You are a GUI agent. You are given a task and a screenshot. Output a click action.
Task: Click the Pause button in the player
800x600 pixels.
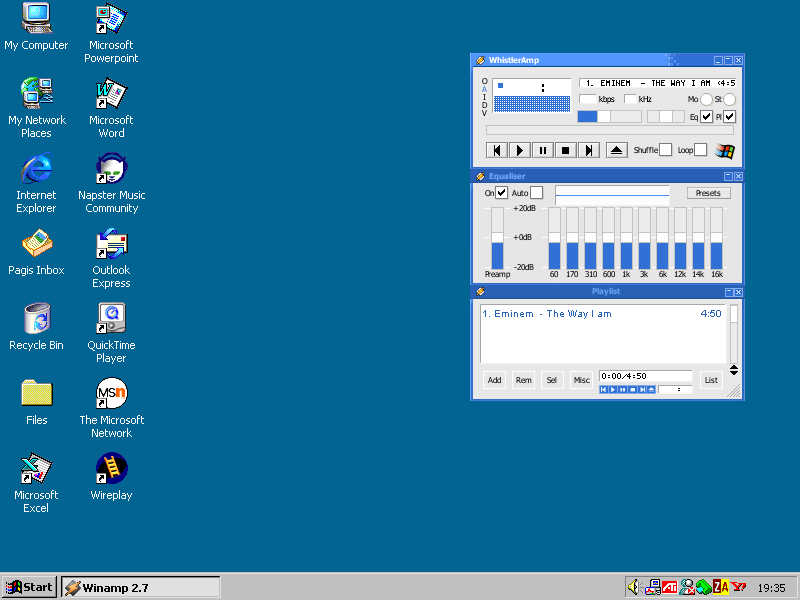[x=543, y=150]
